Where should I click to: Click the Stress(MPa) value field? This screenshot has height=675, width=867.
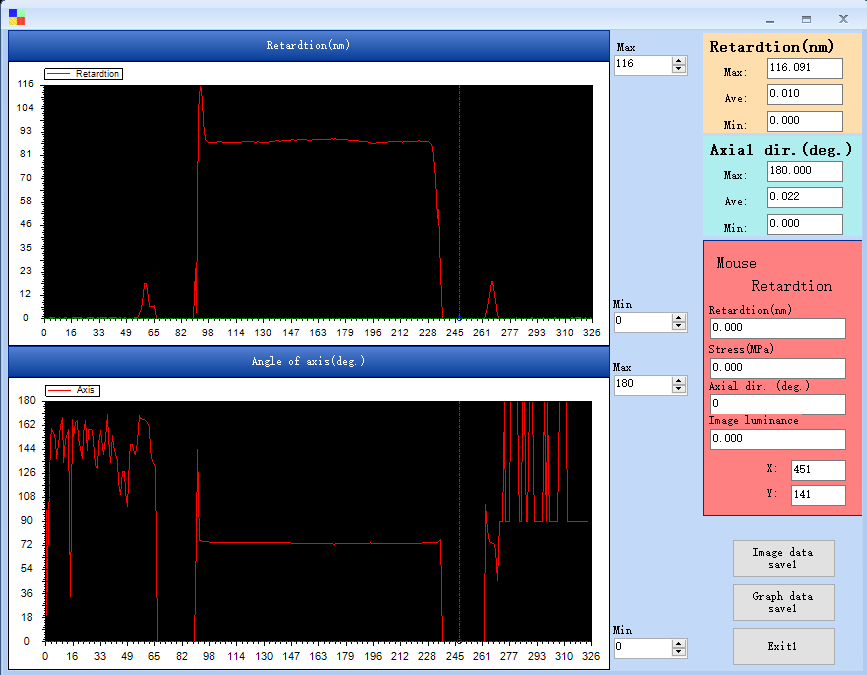(x=777, y=368)
